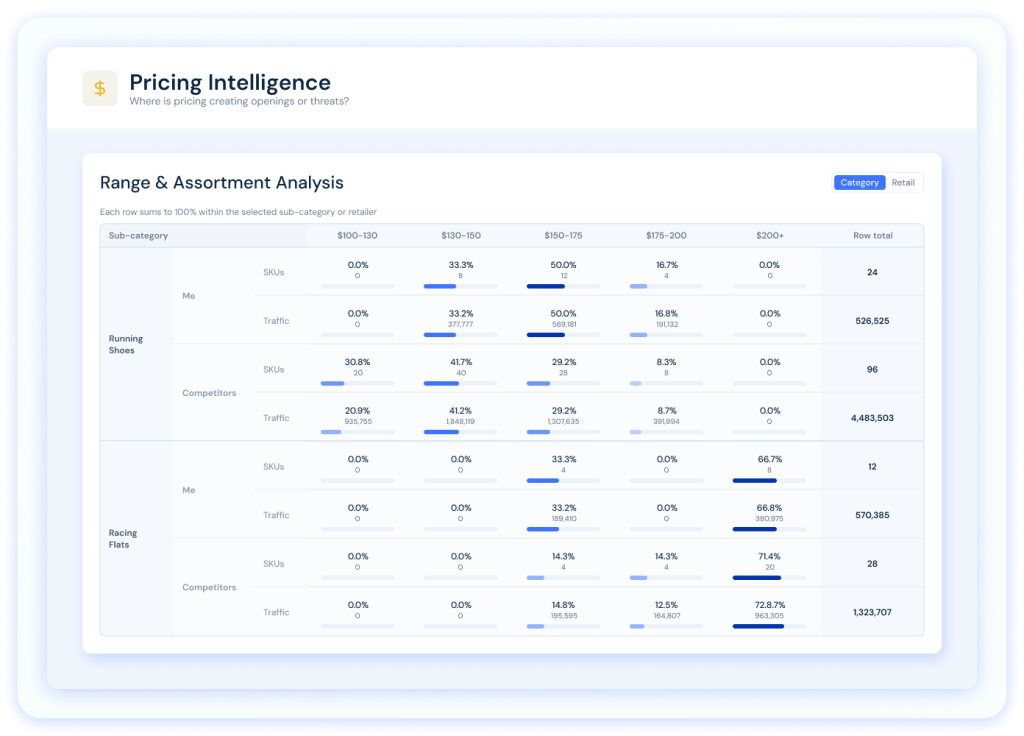Click the subtitle about pricing openings or threats
Screen dimensions: 1024x736
point(239,101)
